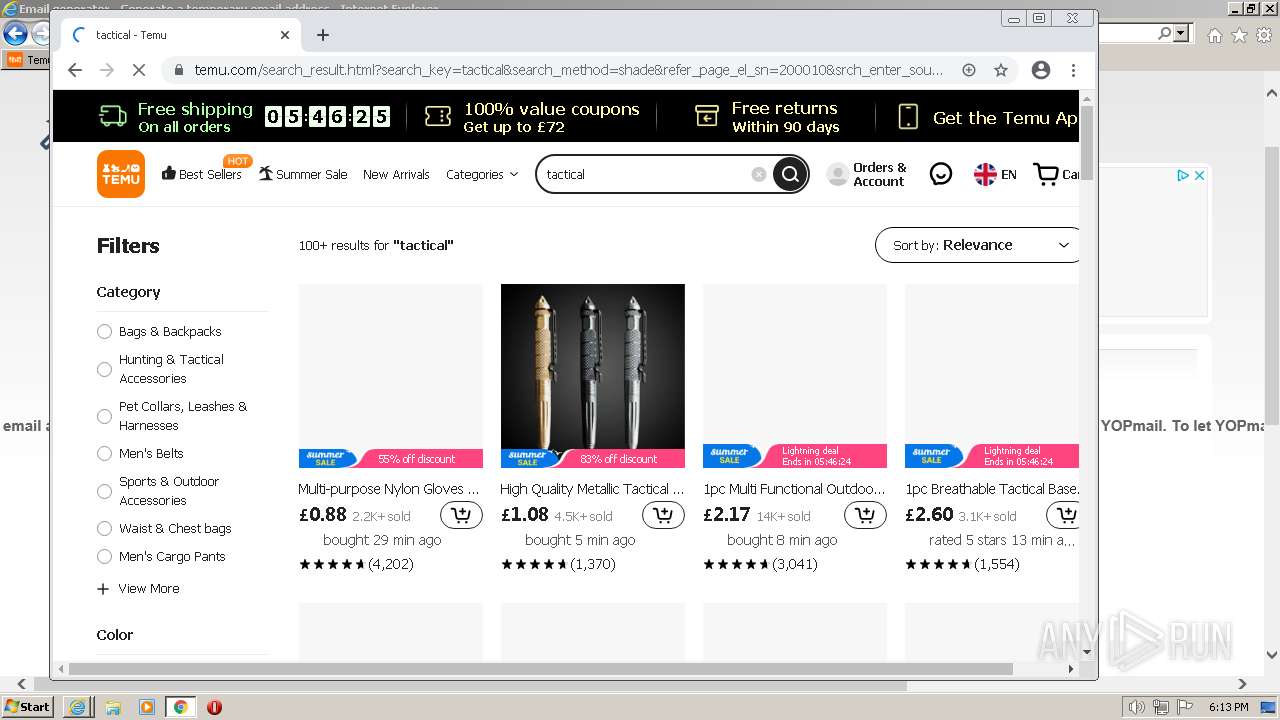
Task: Open 1pc Multi Functional Outdoor product title
Action: point(794,489)
